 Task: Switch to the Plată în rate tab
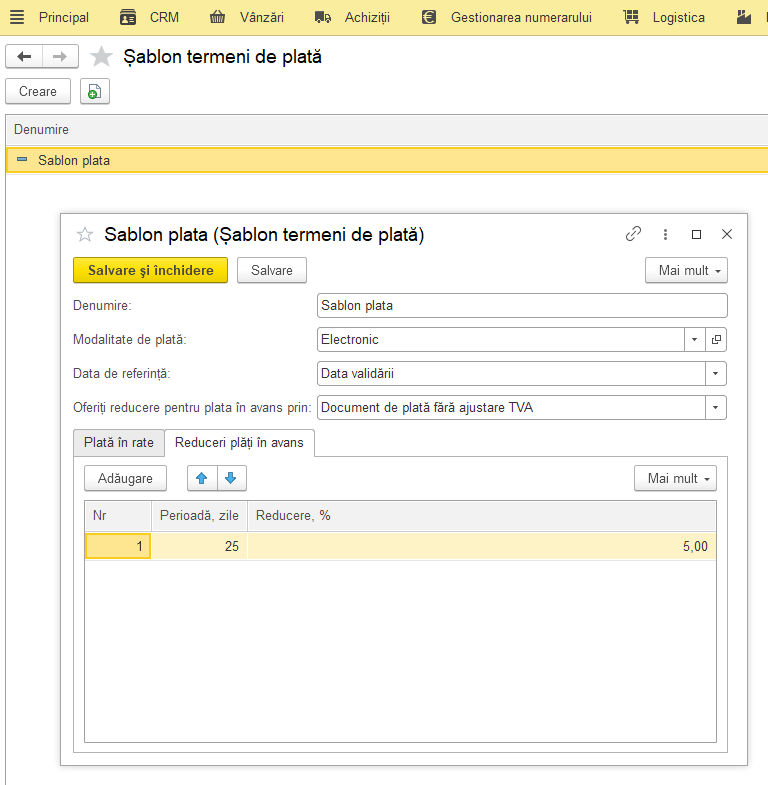(x=119, y=443)
